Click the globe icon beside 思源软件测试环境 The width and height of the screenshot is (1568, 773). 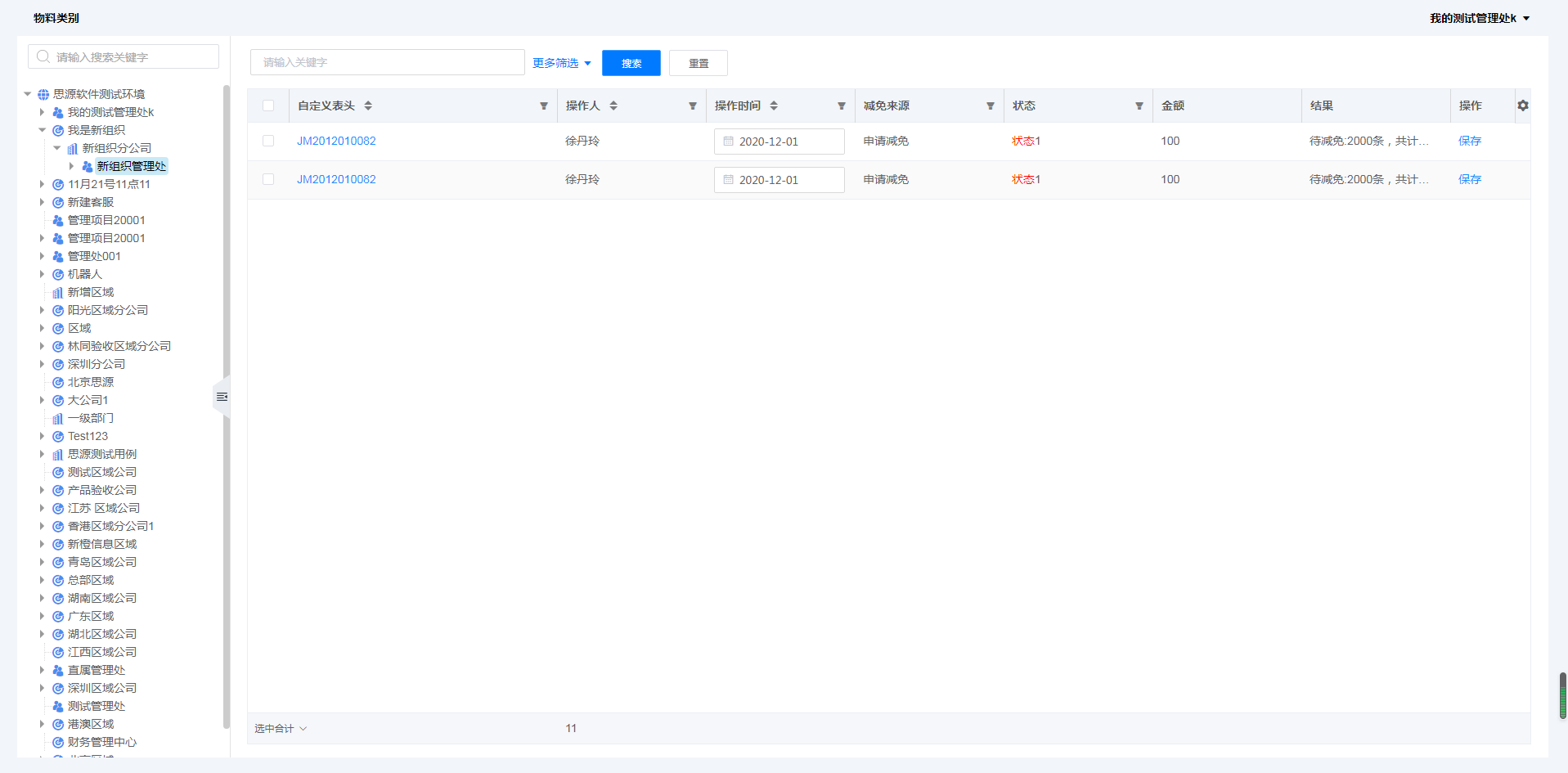[43, 93]
